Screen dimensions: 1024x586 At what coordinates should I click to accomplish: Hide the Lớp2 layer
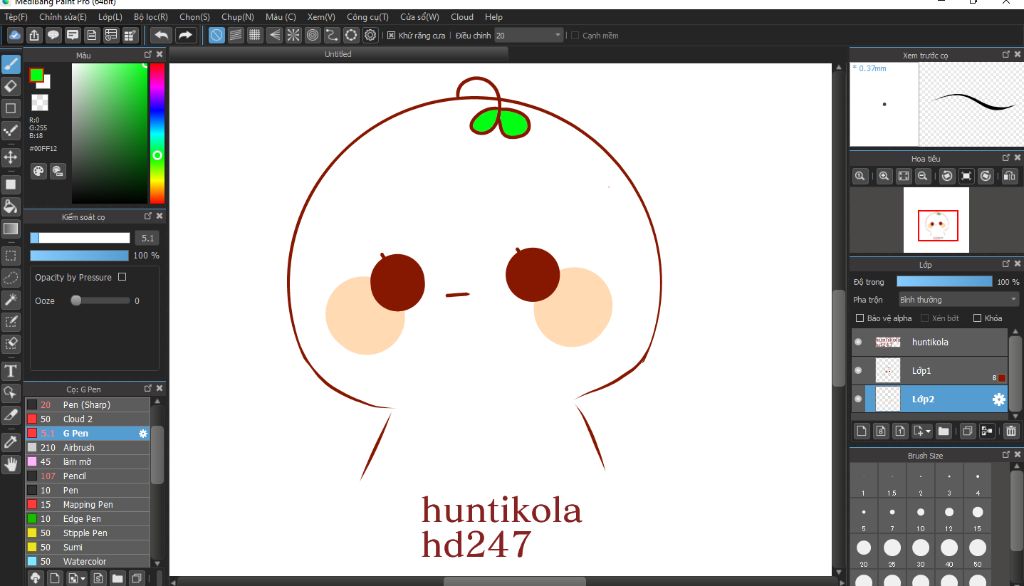click(x=858, y=399)
